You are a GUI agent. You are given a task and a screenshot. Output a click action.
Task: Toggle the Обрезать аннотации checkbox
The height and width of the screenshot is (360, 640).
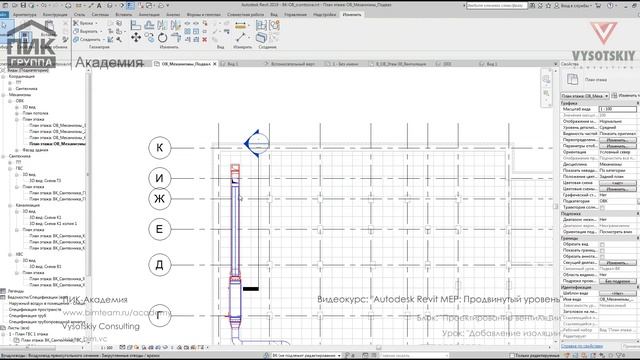(x=602, y=257)
